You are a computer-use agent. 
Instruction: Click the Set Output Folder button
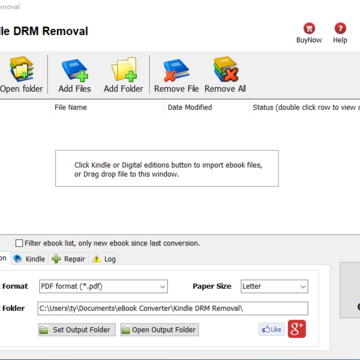pyautogui.click(x=77, y=330)
